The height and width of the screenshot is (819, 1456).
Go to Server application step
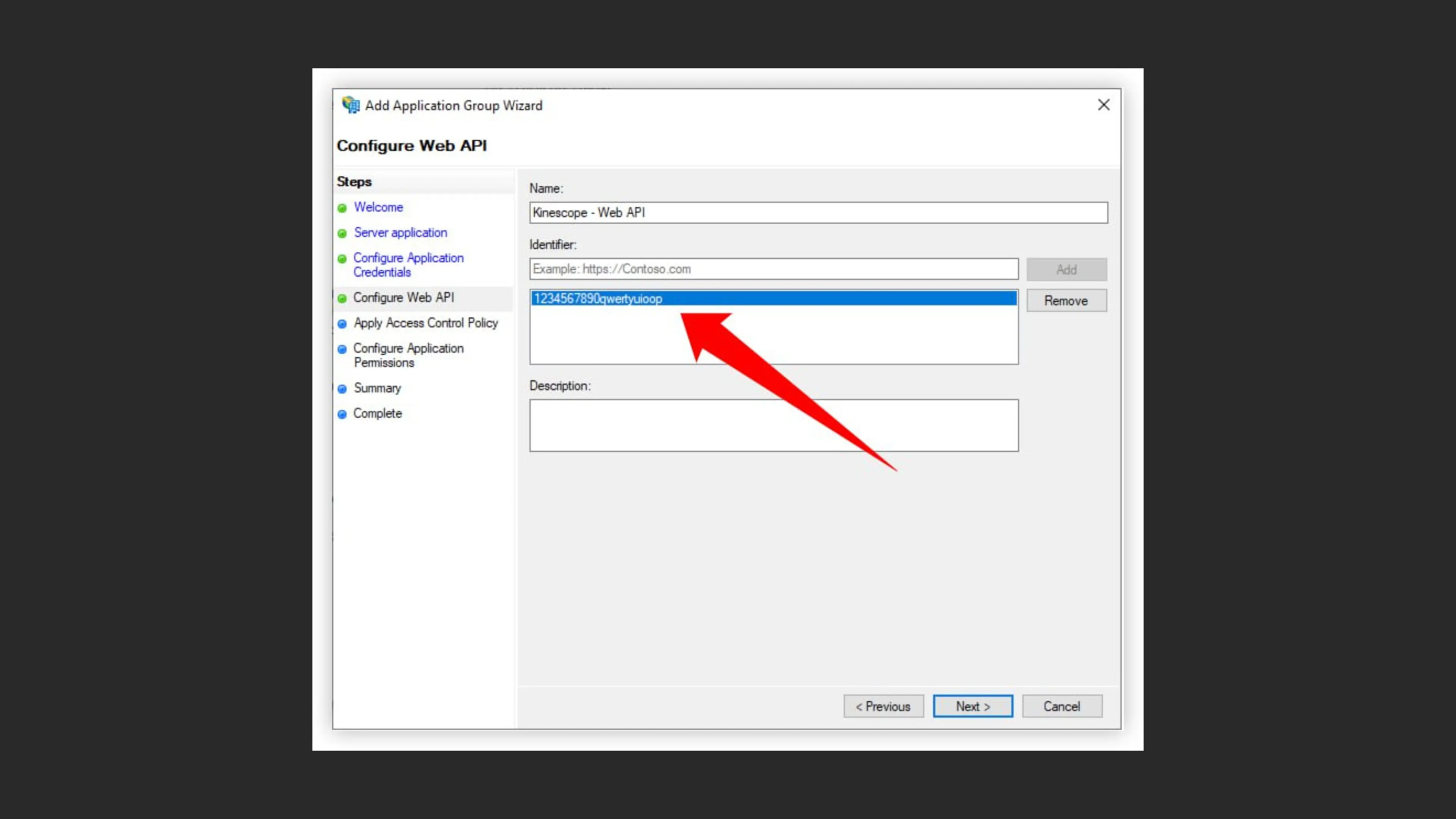click(x=400, y=232)
